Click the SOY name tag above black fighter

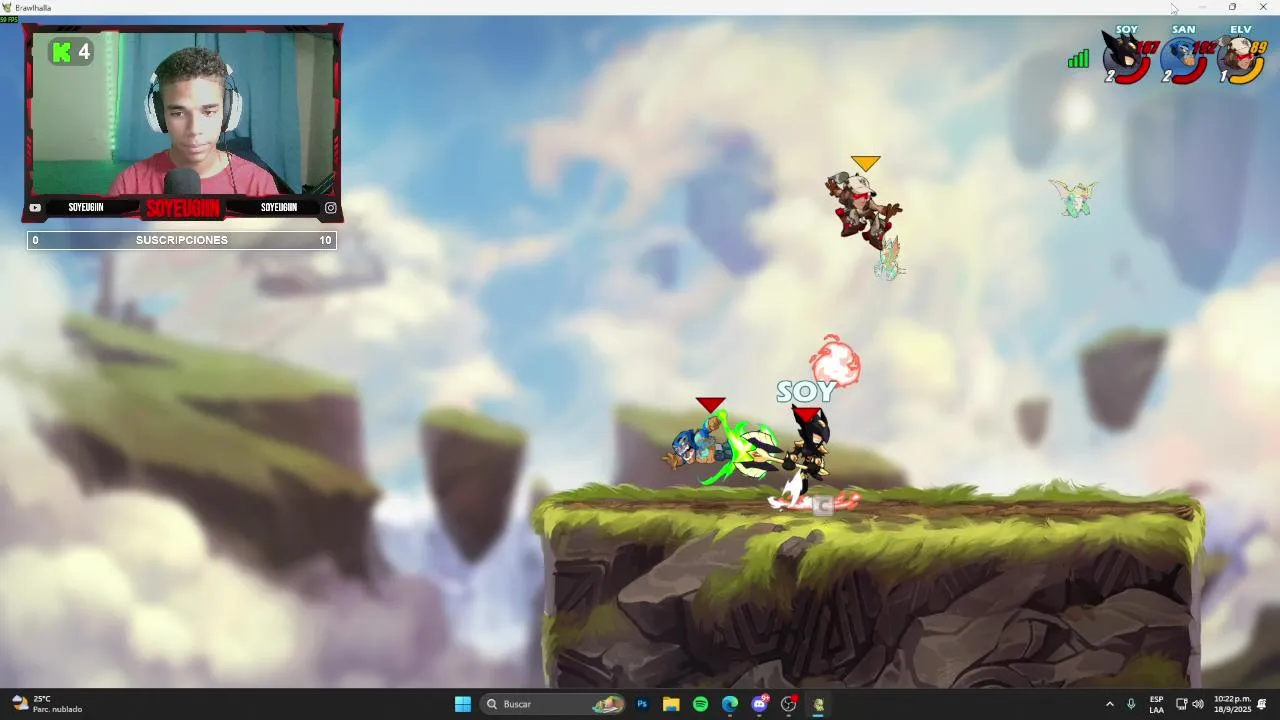coord(806,392)
